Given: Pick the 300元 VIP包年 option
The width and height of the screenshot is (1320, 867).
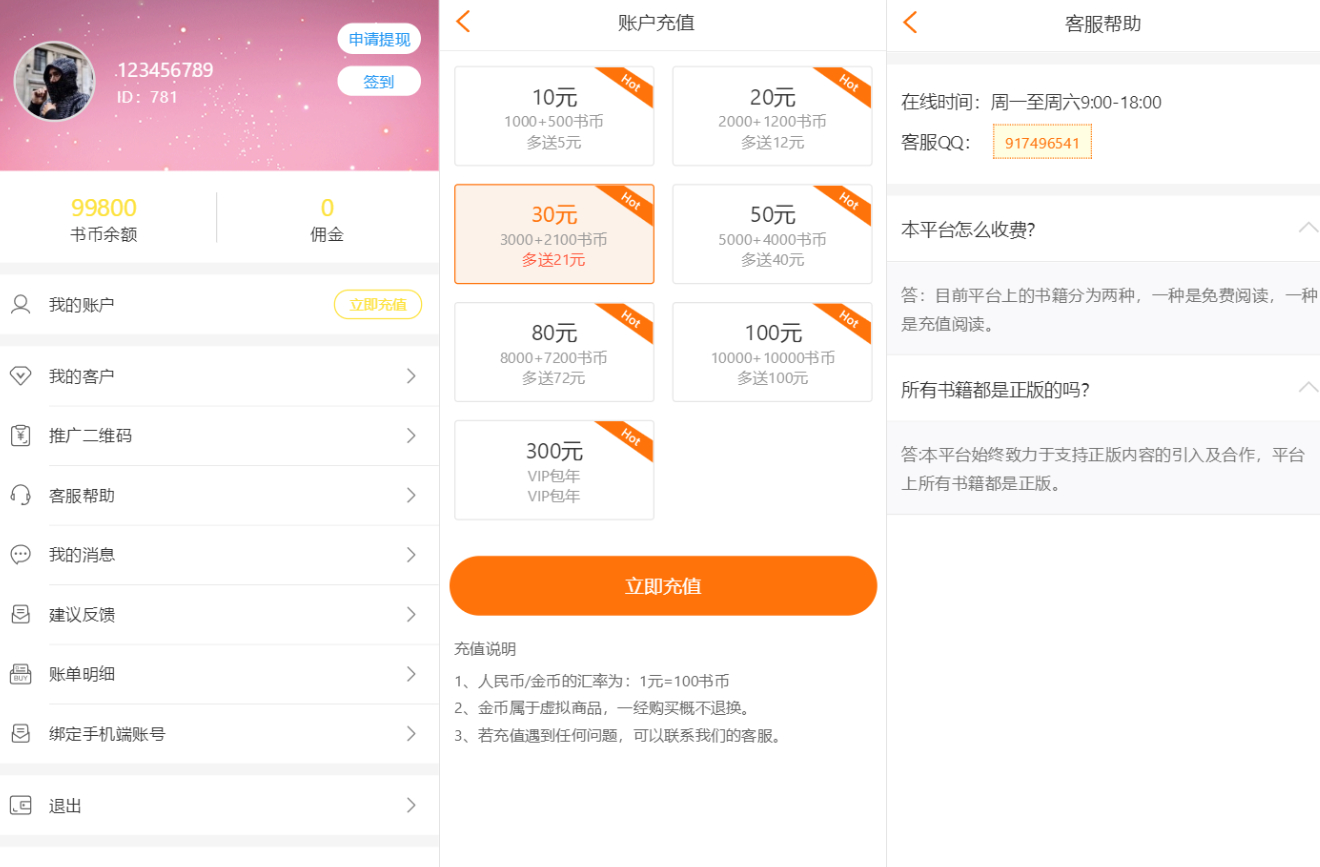Looking at the screenshot, I should click(x=554, y=470).
